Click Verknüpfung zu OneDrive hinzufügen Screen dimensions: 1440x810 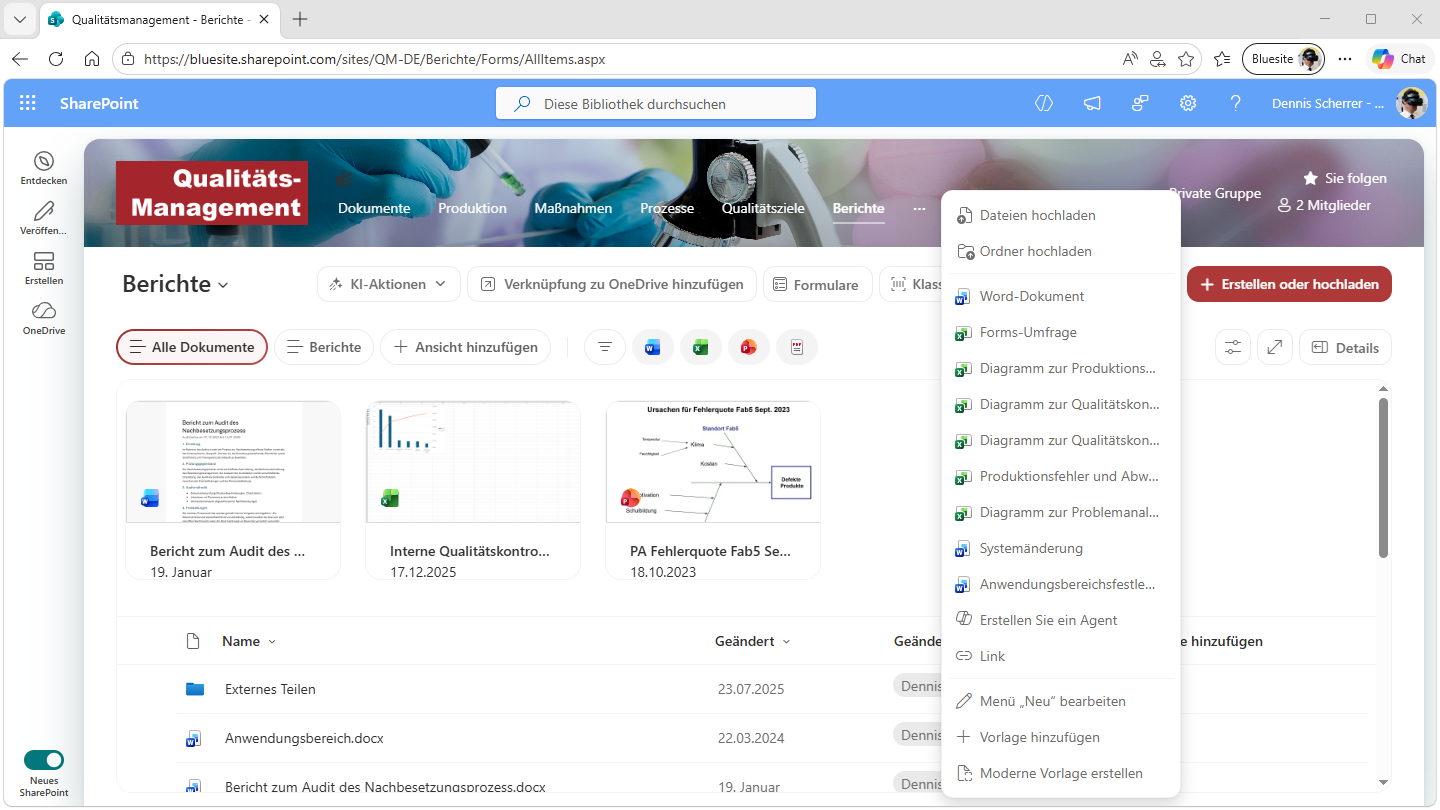611,284
